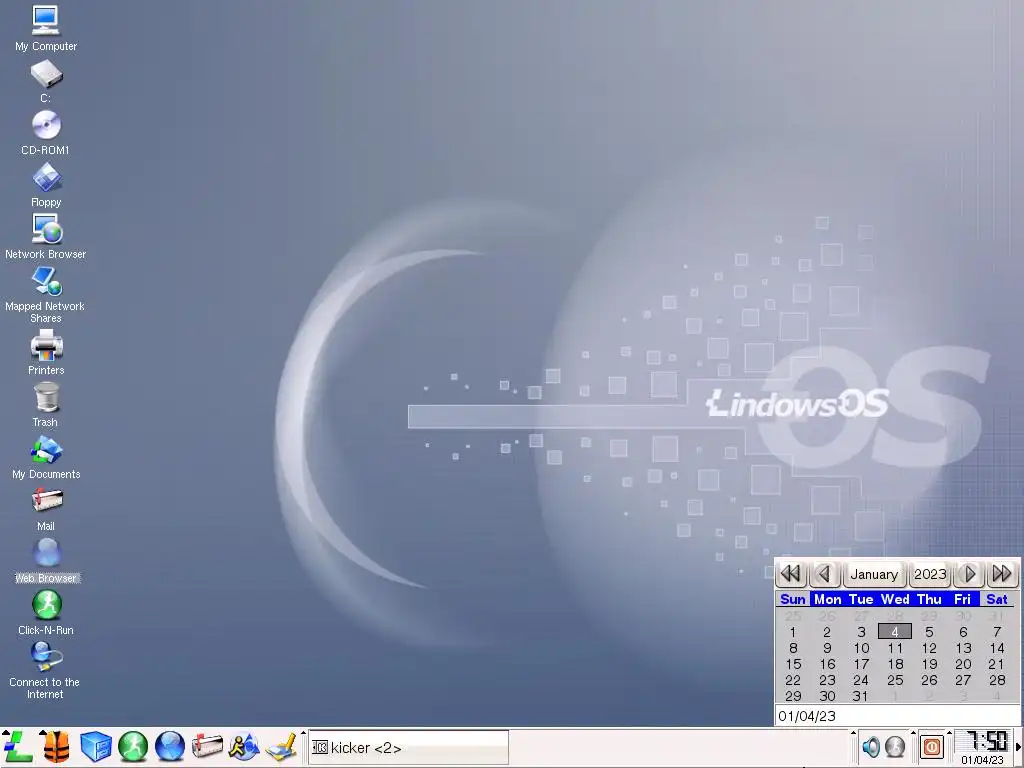Select January 7 in the calendar
The width and height of the screenshot is (1024, 768).
997,632
